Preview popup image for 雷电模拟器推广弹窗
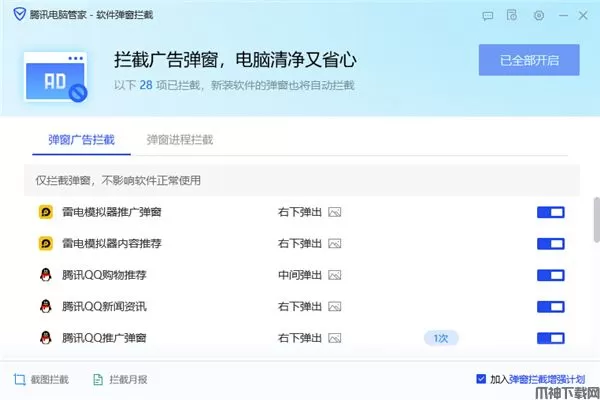Image resolution: width=600 pixels, height=400 pixels. [x=334, y=212]
